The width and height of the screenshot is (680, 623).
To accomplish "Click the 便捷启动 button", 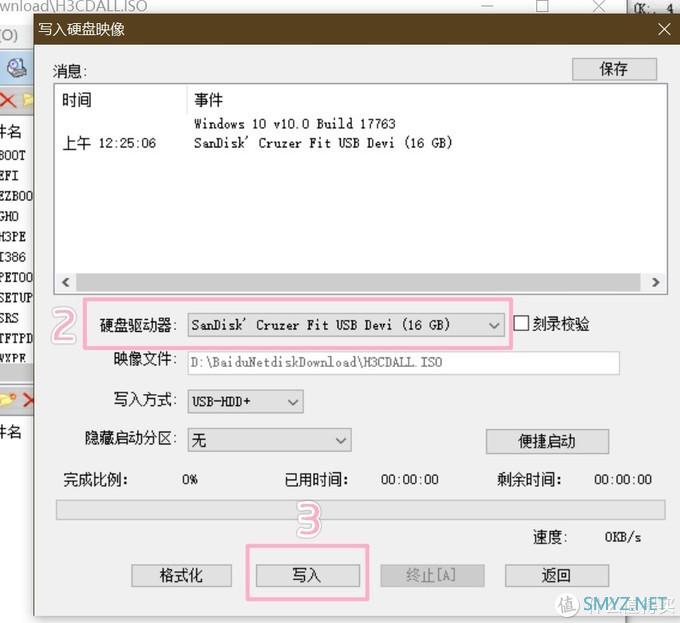I will pos(547,441).
